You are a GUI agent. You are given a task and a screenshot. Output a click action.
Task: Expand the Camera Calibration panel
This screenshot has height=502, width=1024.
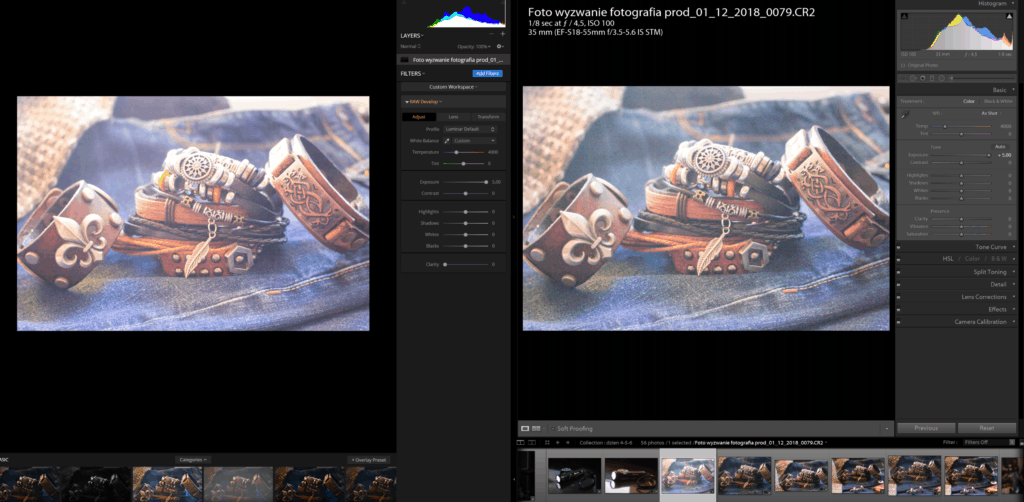tap(1014, 322)
